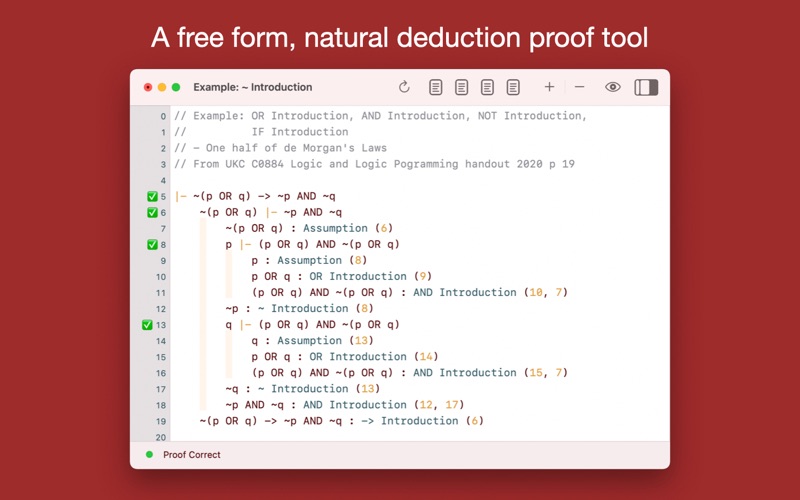Viewport: 800px width, 500px height.
Task: Click heading A free form, natural deduction proof tool
Action: click(399, 38)
